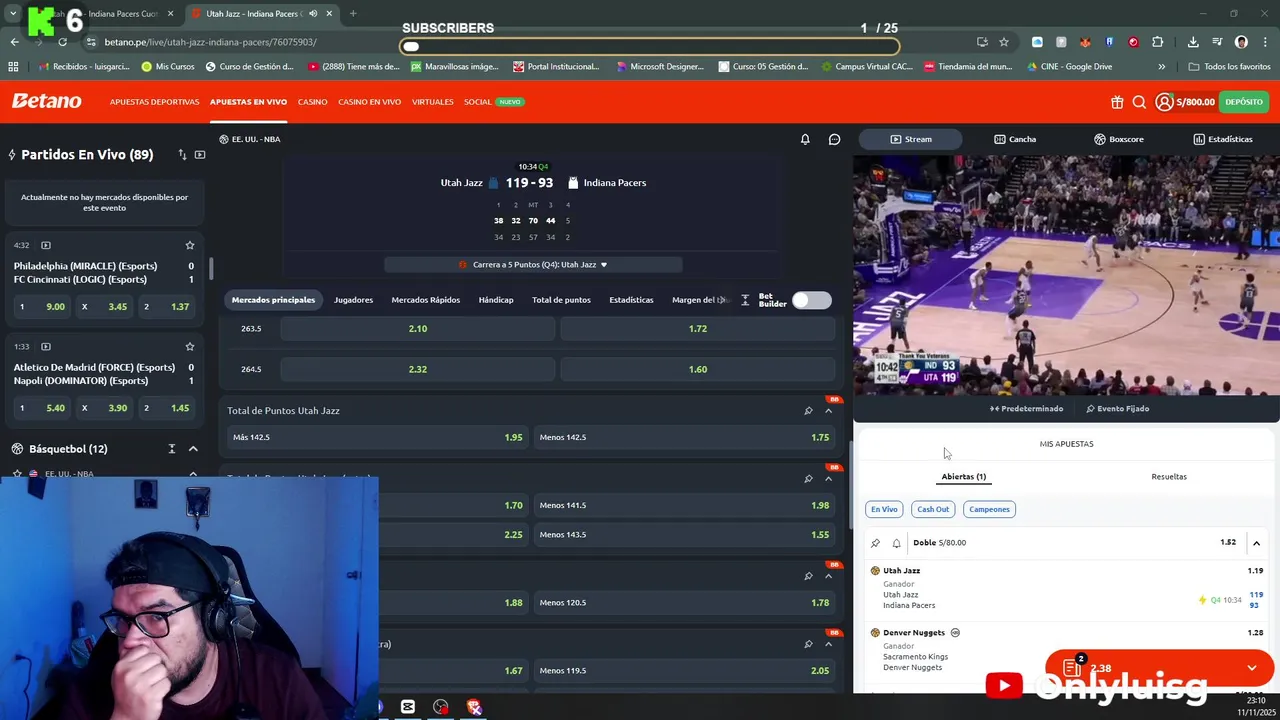This screenshot has width=1280, height=720.
Task: Bet Más 142.5 at odds 1.95
Action: point(379,437)
